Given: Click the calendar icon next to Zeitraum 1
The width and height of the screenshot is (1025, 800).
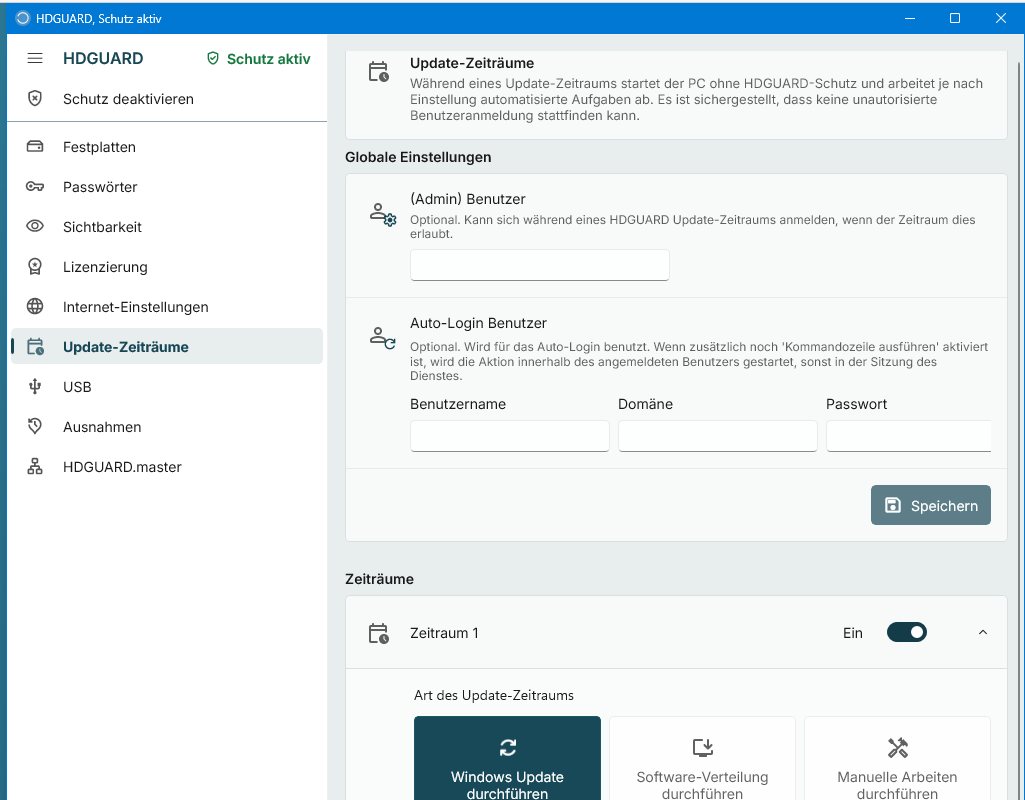Looking at the screenshot, I should coord(378,633).
